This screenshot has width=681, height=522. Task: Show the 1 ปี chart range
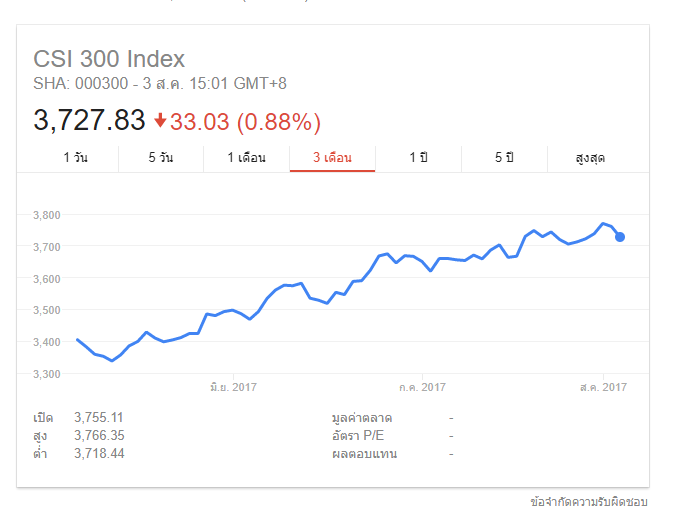coord(418,158)
